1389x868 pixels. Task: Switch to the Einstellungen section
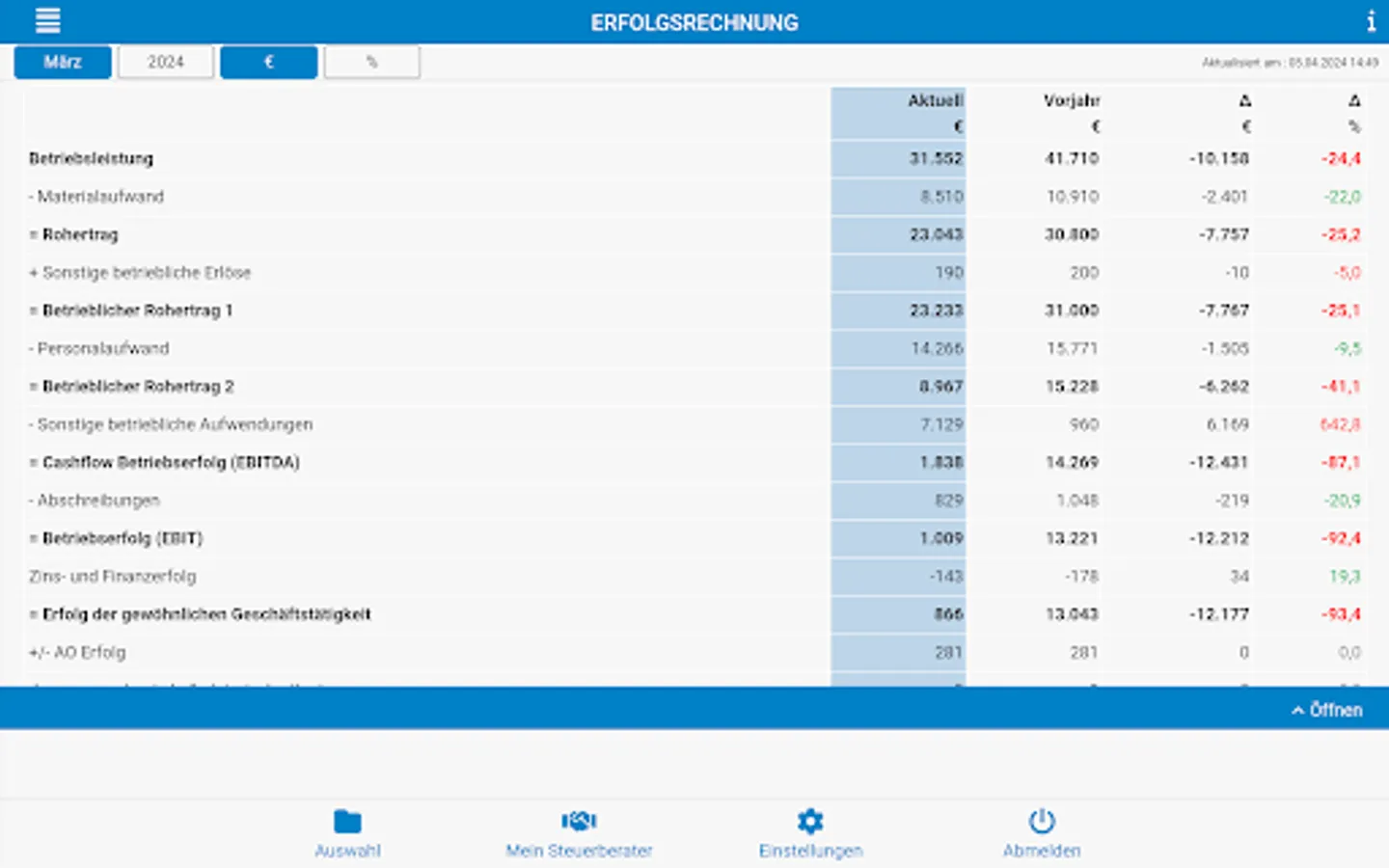coord(809,851)
